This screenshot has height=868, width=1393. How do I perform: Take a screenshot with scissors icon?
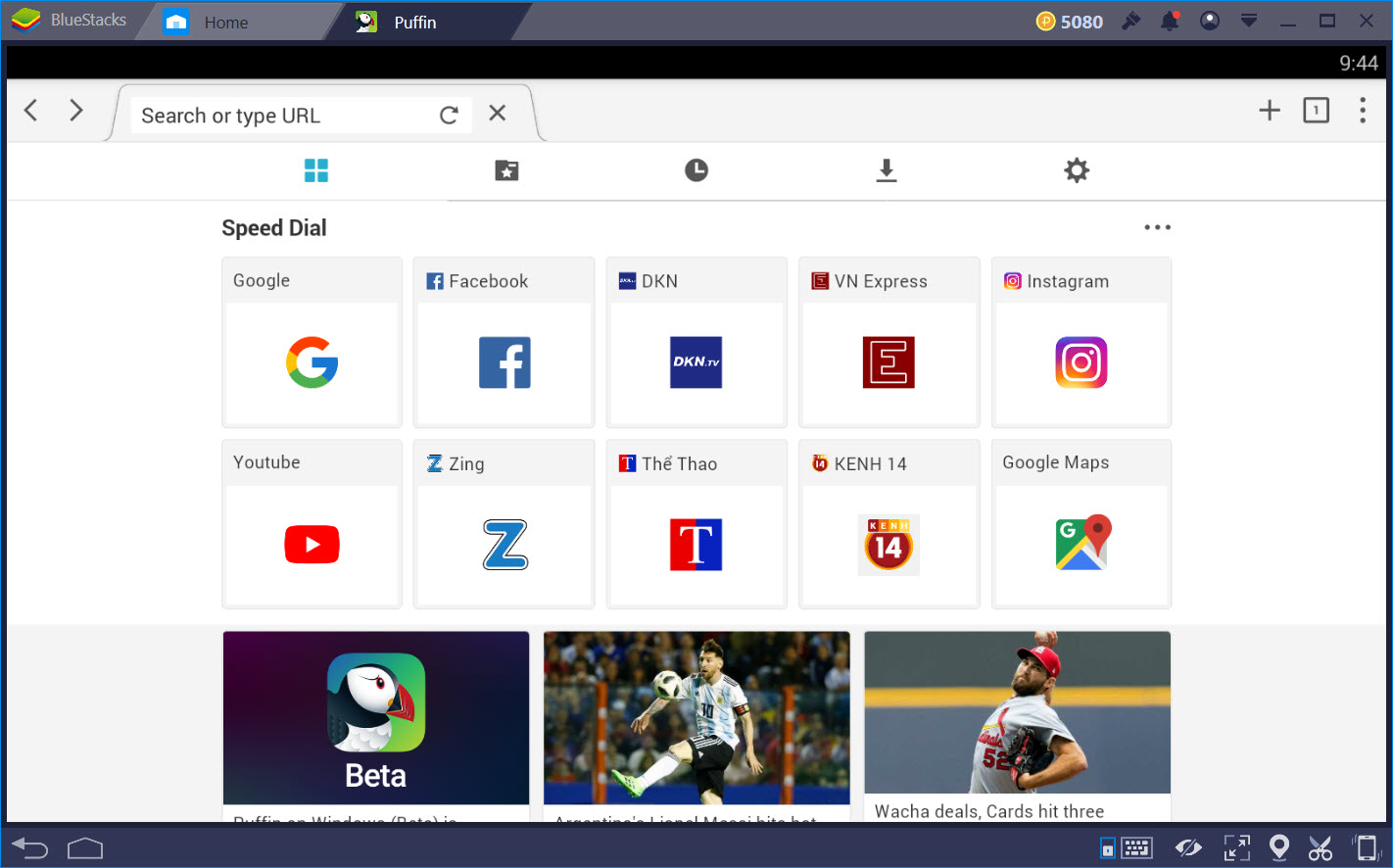[x=1321, y=848]
